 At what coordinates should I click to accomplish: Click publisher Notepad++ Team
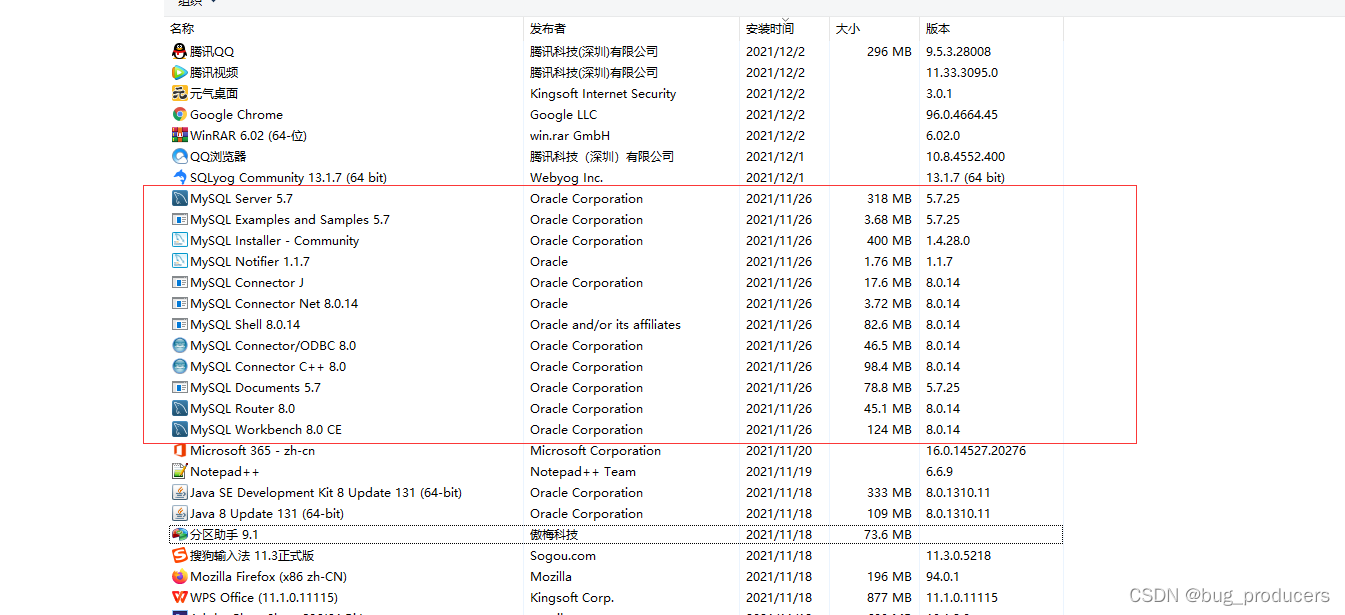(583, 471)
